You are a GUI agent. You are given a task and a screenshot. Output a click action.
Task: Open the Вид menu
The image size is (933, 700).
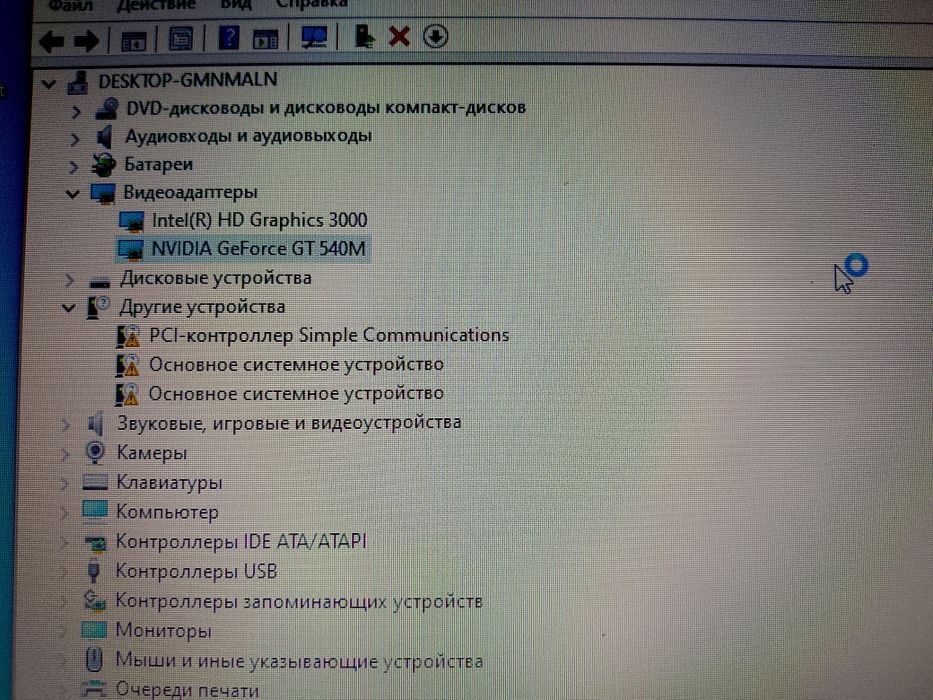236,5
